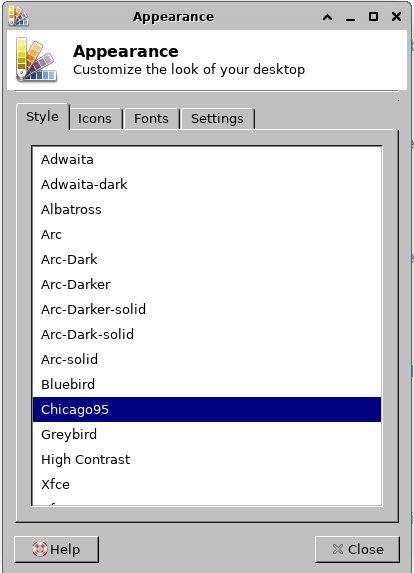Viewport: 414px width, 573px height.
Task: Pick the Arc-Darker-solid theme
Action: 207,309
